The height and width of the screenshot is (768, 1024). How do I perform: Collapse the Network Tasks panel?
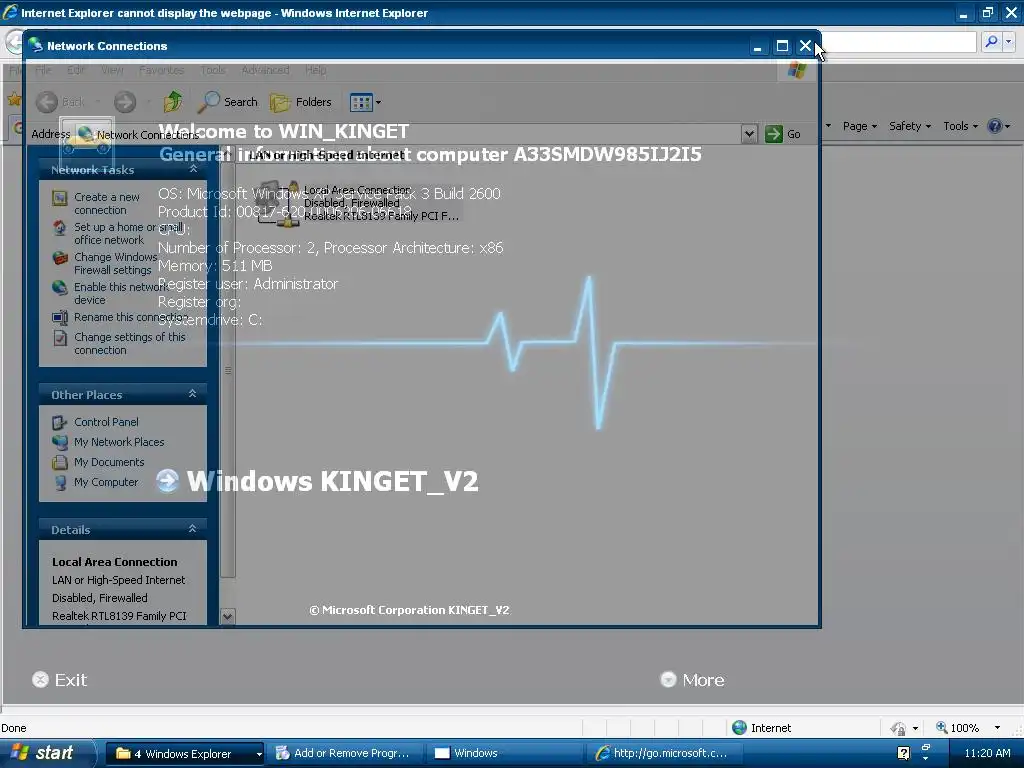(x=193, y=169)
